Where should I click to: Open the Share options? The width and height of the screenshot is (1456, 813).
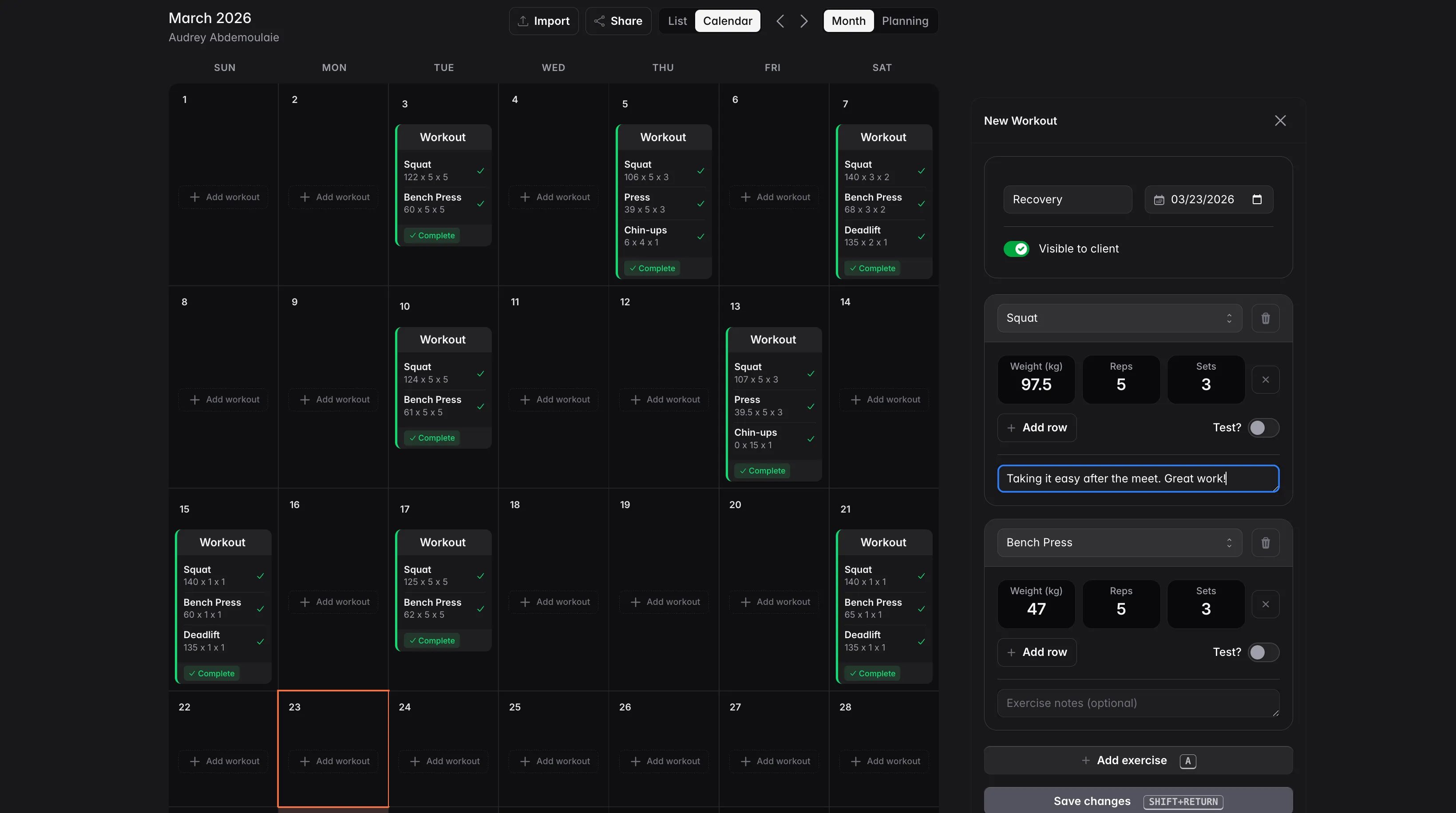coord(618,21)
